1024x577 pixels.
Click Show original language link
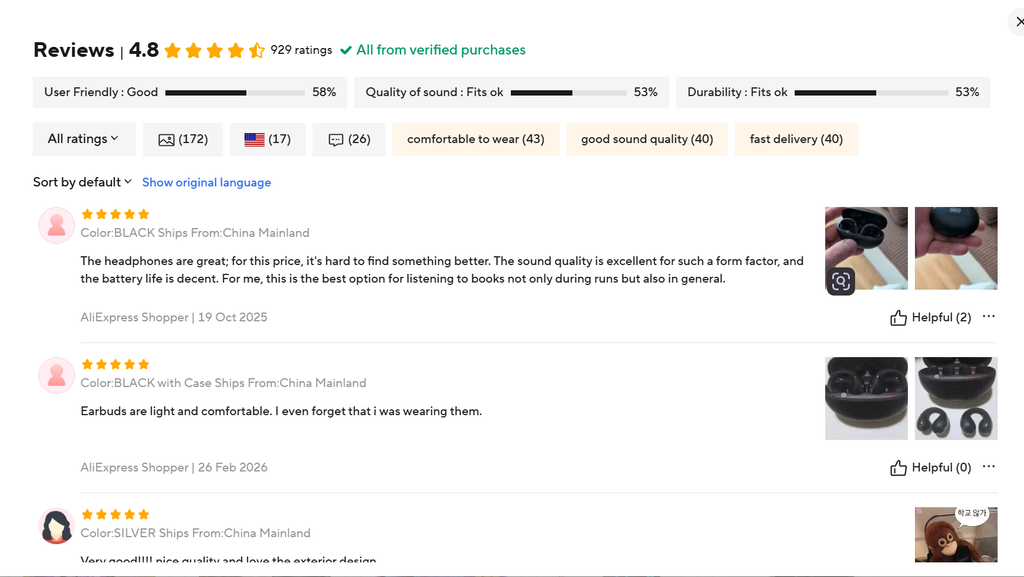click(x=206, y=182)
